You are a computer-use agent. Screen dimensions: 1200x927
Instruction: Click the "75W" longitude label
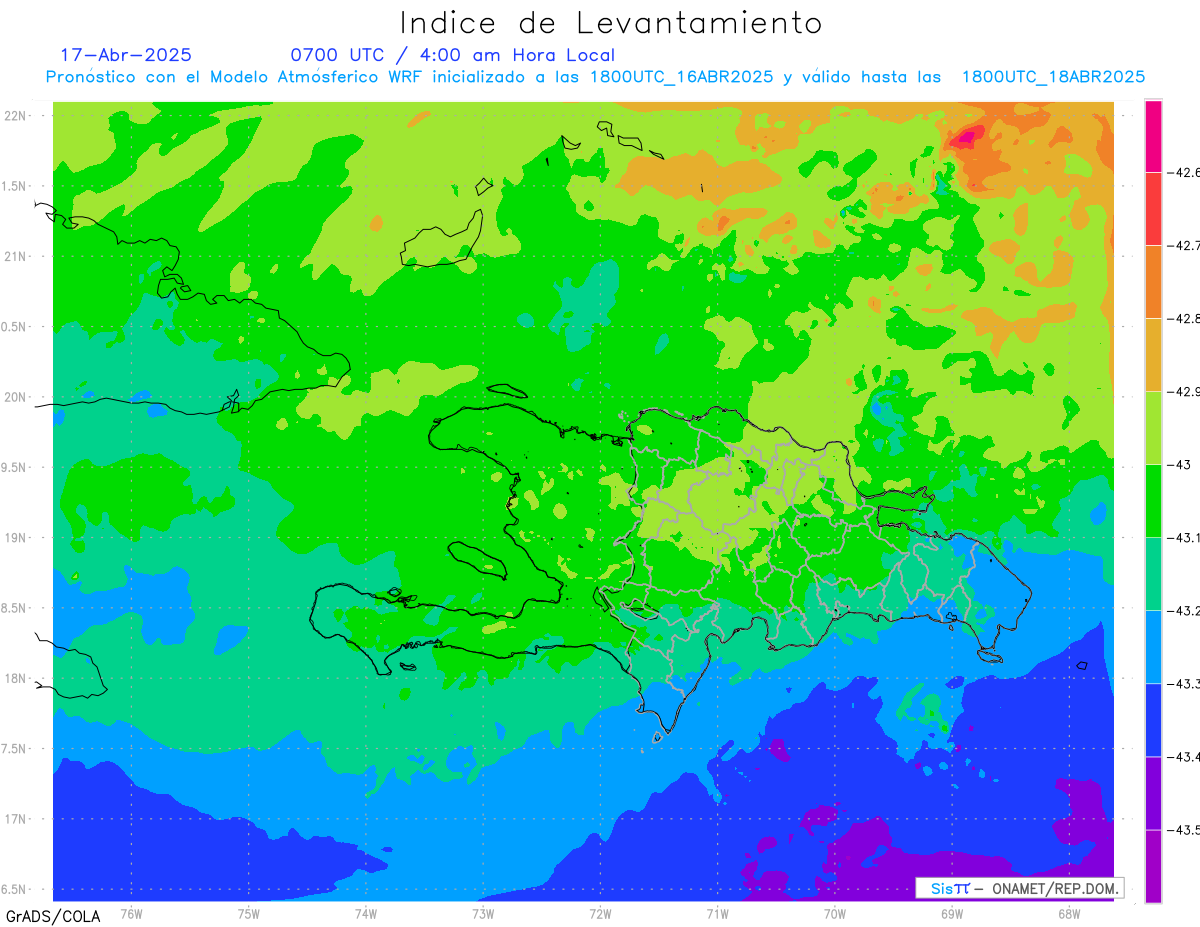[248, 913]
